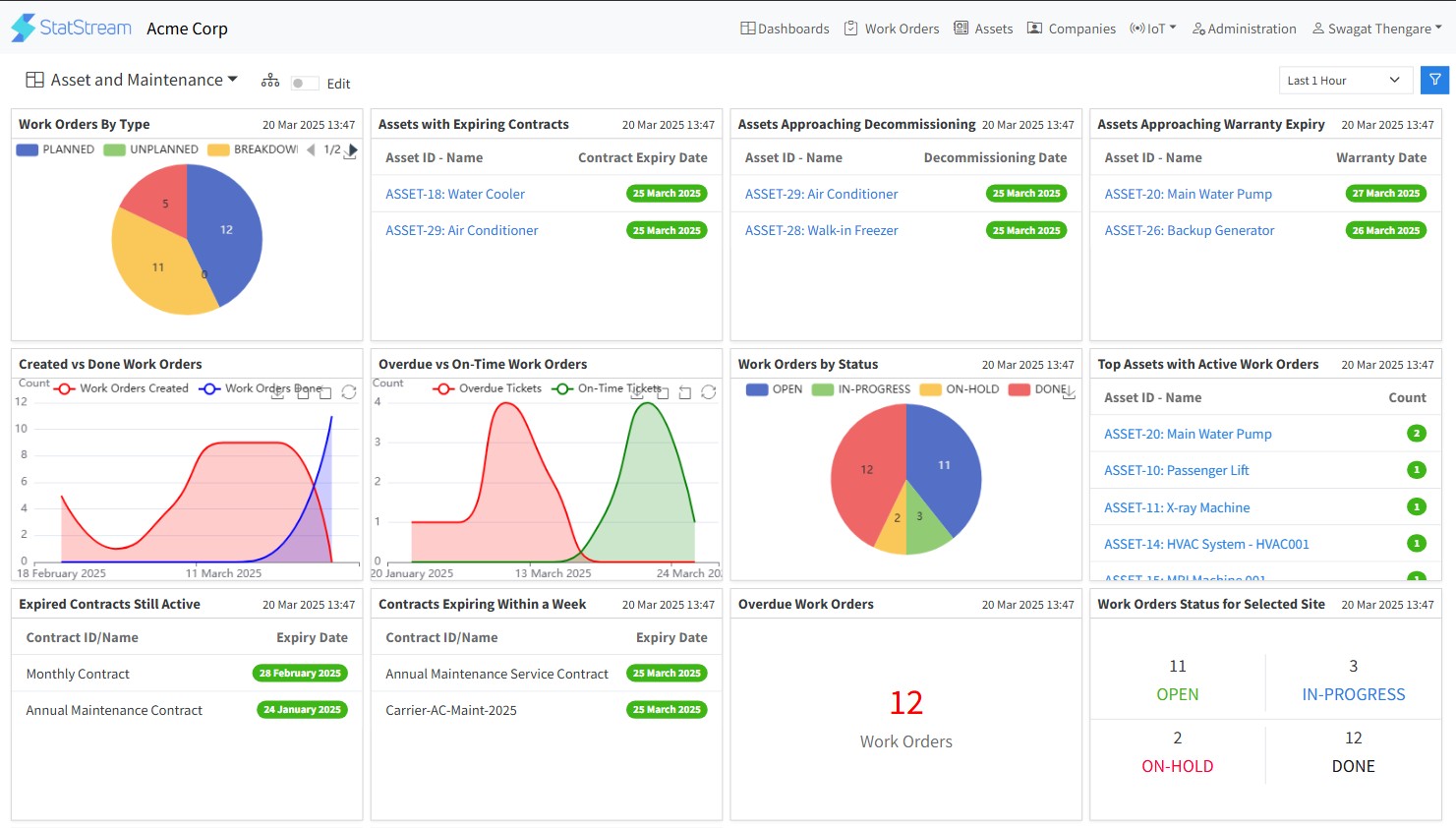This screenshot has height=828, width=1456.
Task: Refresh the Created vs Done Work Orders chart
Action: point(349,392)
